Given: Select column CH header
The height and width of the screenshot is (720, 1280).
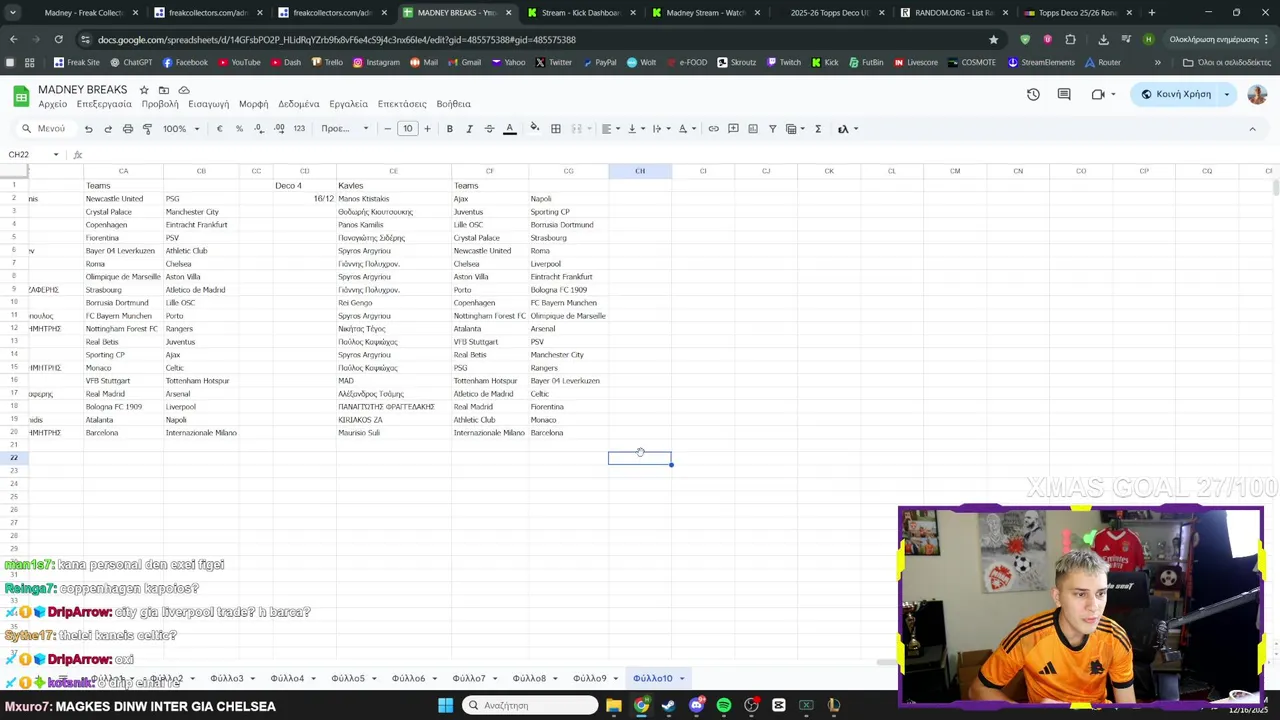Looking at the screenshot, I should point(640,171).
